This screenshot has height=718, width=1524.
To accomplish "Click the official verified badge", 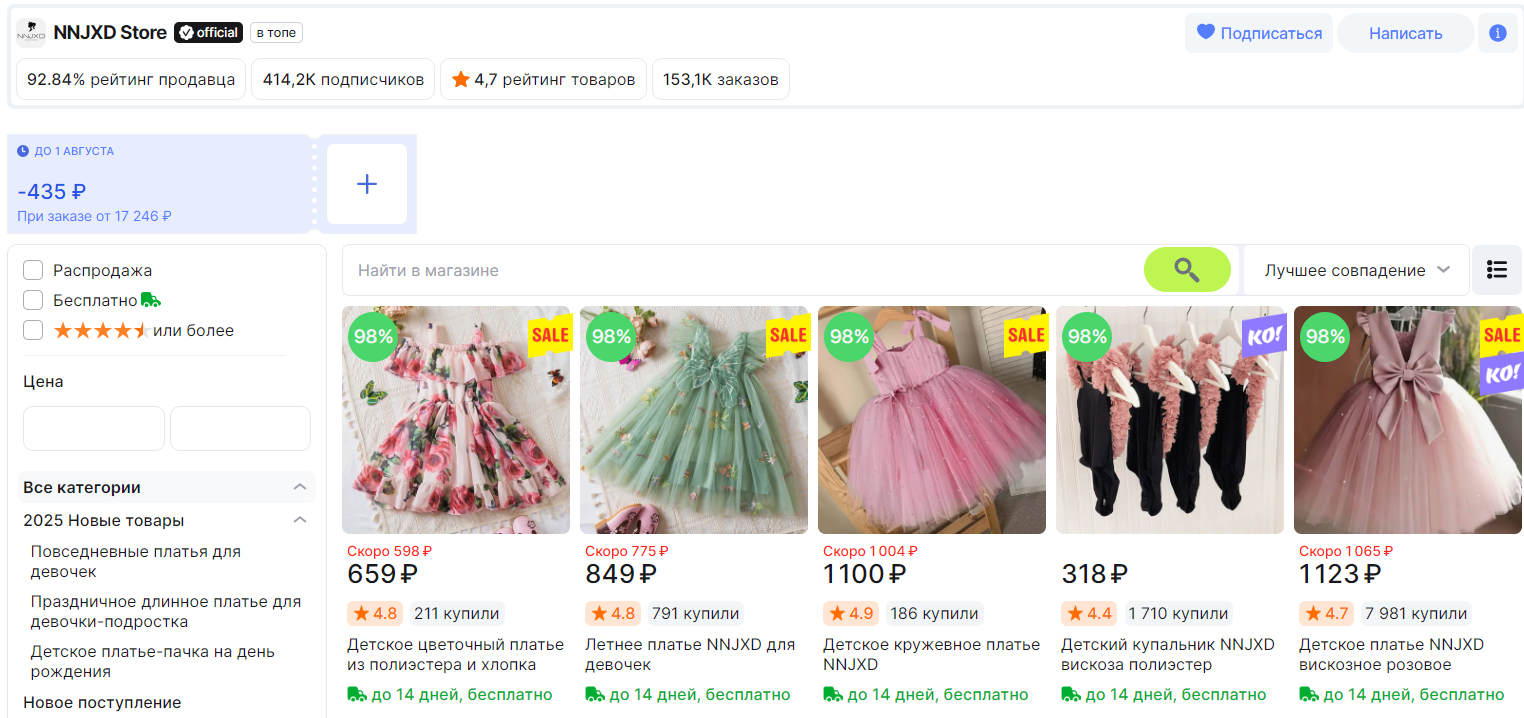I will pos(208,33).
